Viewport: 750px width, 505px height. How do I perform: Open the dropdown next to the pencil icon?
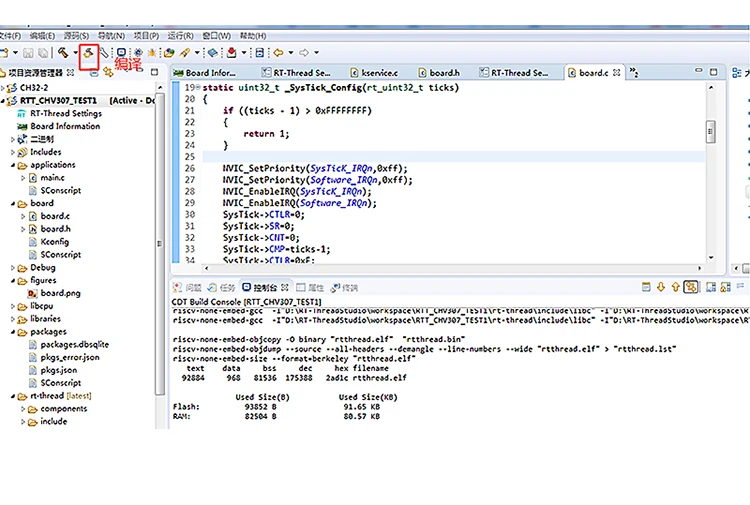(x=197, y=53)
